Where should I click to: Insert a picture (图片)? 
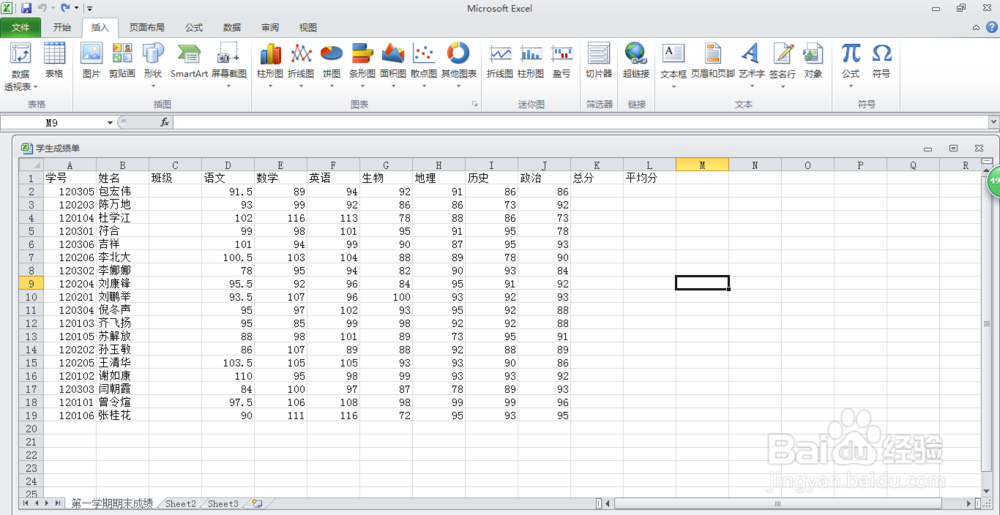(x=92, y=61)
